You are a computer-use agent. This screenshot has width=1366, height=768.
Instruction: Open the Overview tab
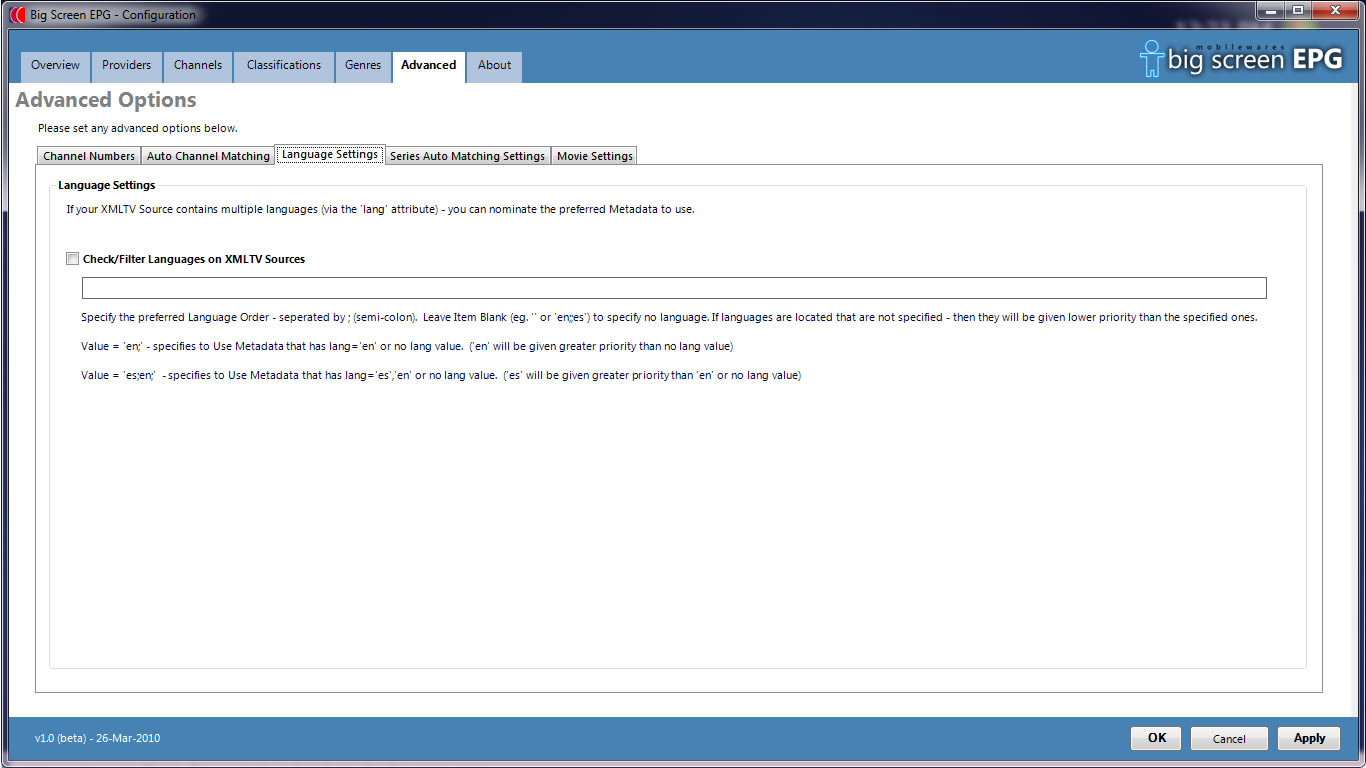point(55,66)
